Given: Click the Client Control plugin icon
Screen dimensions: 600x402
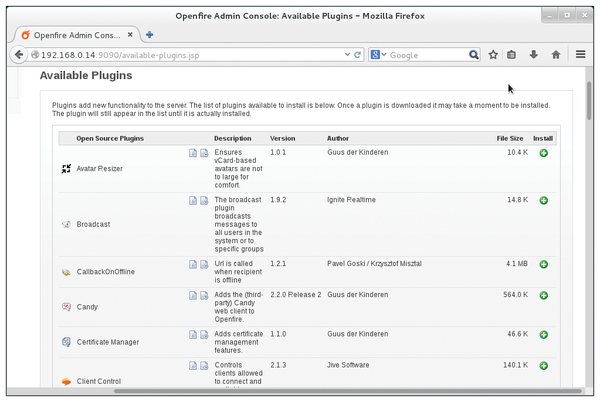Looking at the screenshot, I should [x=66, y=381].
